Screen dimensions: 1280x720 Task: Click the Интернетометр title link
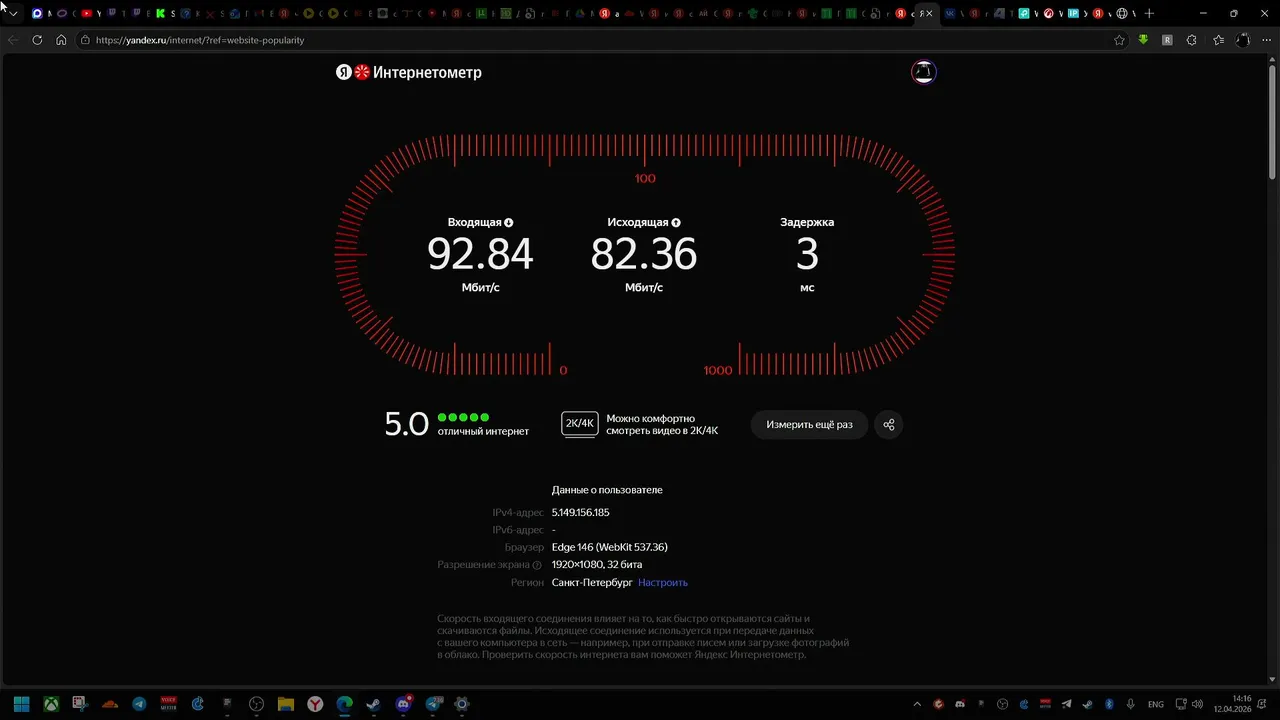click(x=427, y=72)
